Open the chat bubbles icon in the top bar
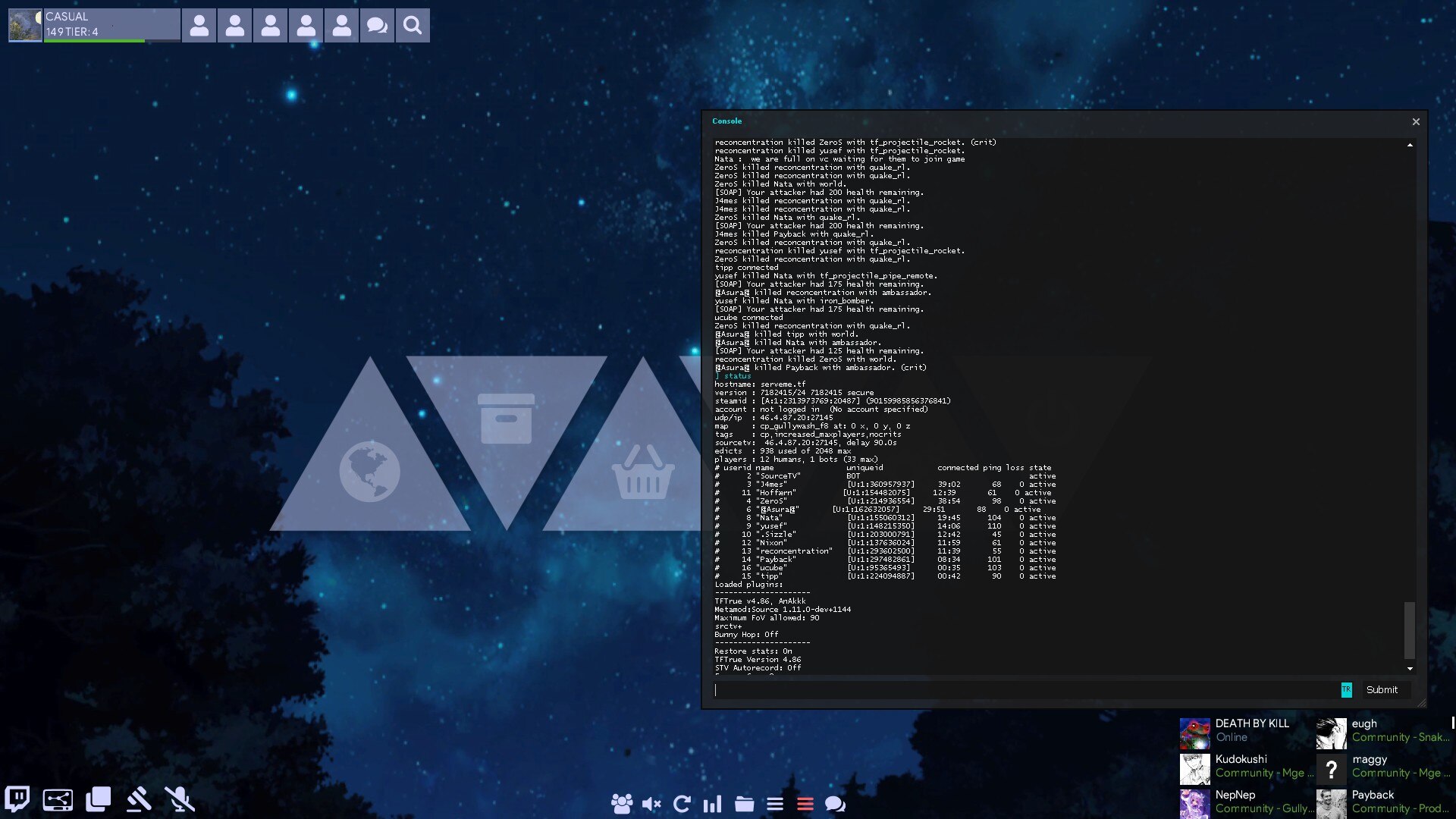The width and height of the screenshot is (1456, 819). (x=377, y=26)
